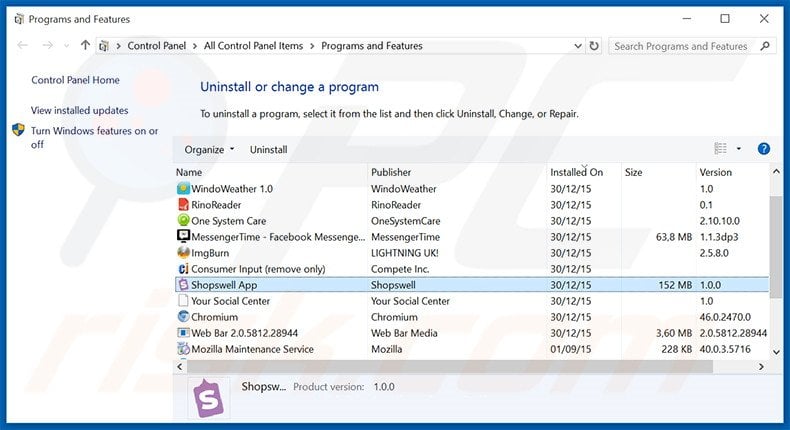
Task: Click the Mozilla Maintenance Service icon
Action: pyautogui.click(x=183, y=349)
